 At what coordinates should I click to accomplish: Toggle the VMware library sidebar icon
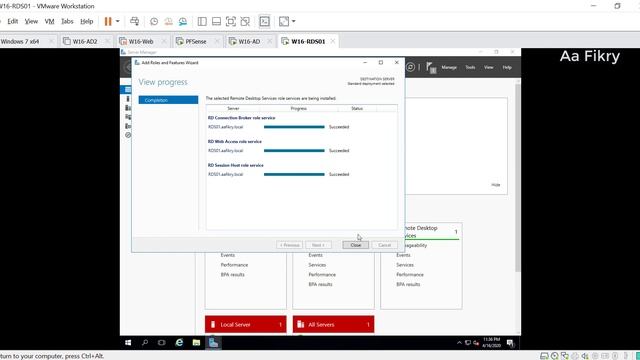pyautogui.click(x=202, y=21)
